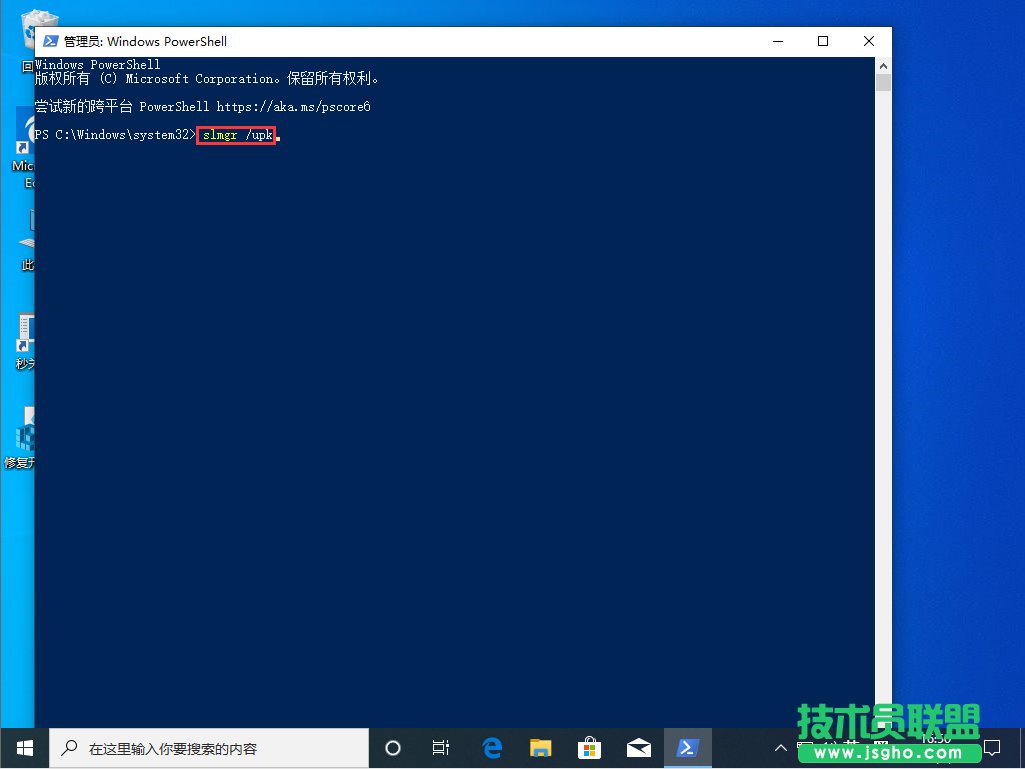Open the Start menu
Screen dimensions: 1025x769
[x=23, y=747]
